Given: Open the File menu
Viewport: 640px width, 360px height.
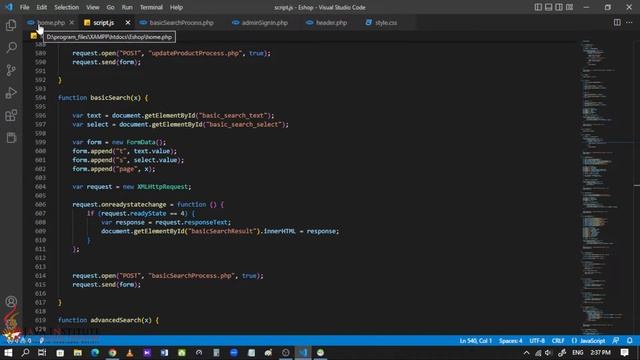Looking at the screenshot, I should tap(24, 7).
